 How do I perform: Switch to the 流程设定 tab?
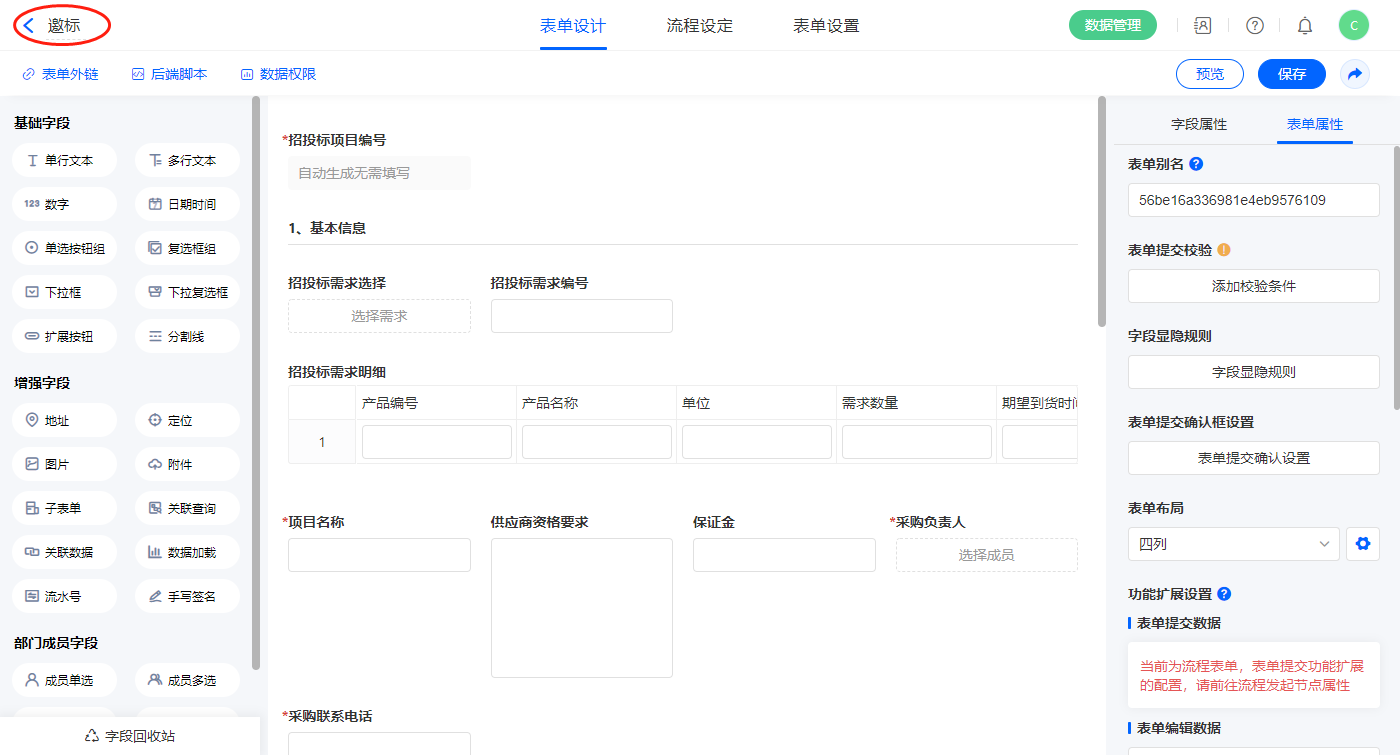(x=699, y=26)
